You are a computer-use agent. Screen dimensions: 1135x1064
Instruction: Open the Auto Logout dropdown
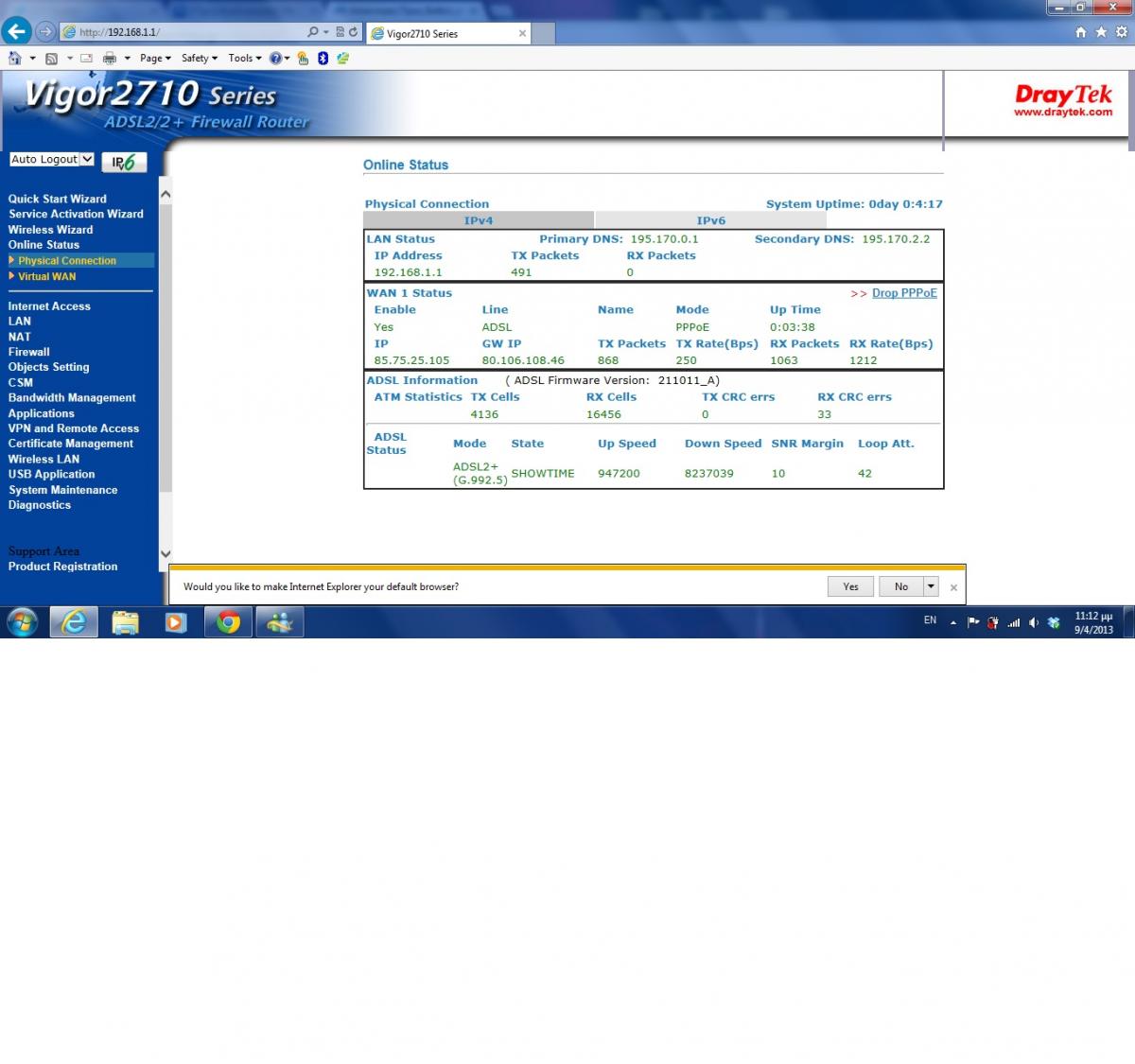click(52, 160)
